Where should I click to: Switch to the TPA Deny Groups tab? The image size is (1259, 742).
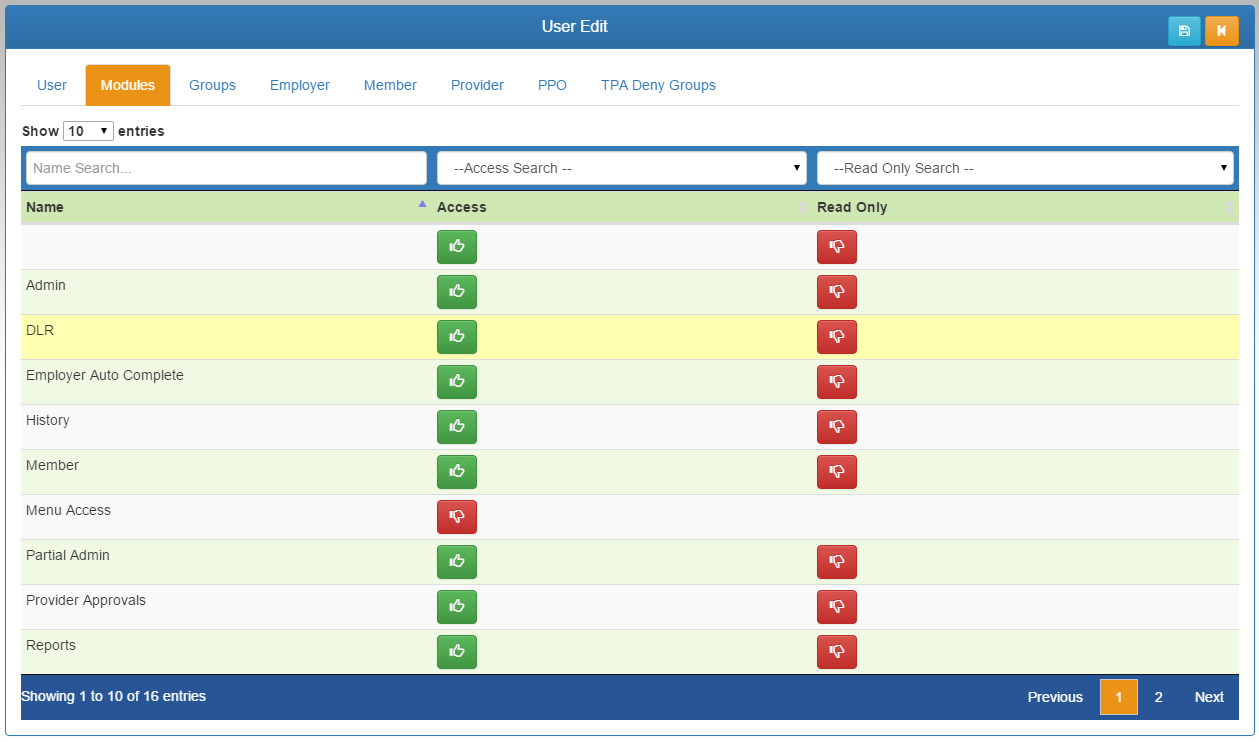[658, 85]
